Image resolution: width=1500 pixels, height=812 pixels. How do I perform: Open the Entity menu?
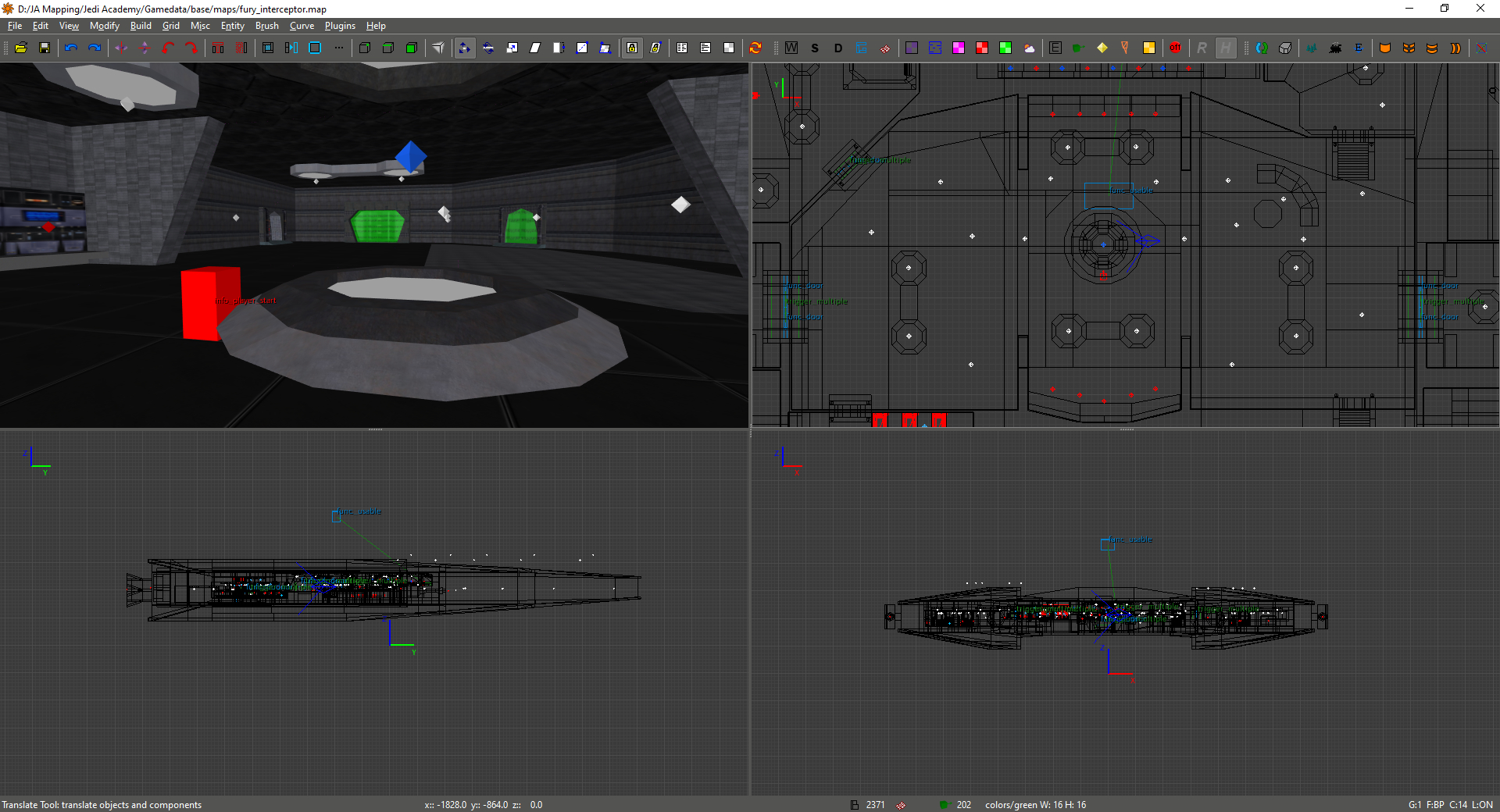click(x=232, y=26)
